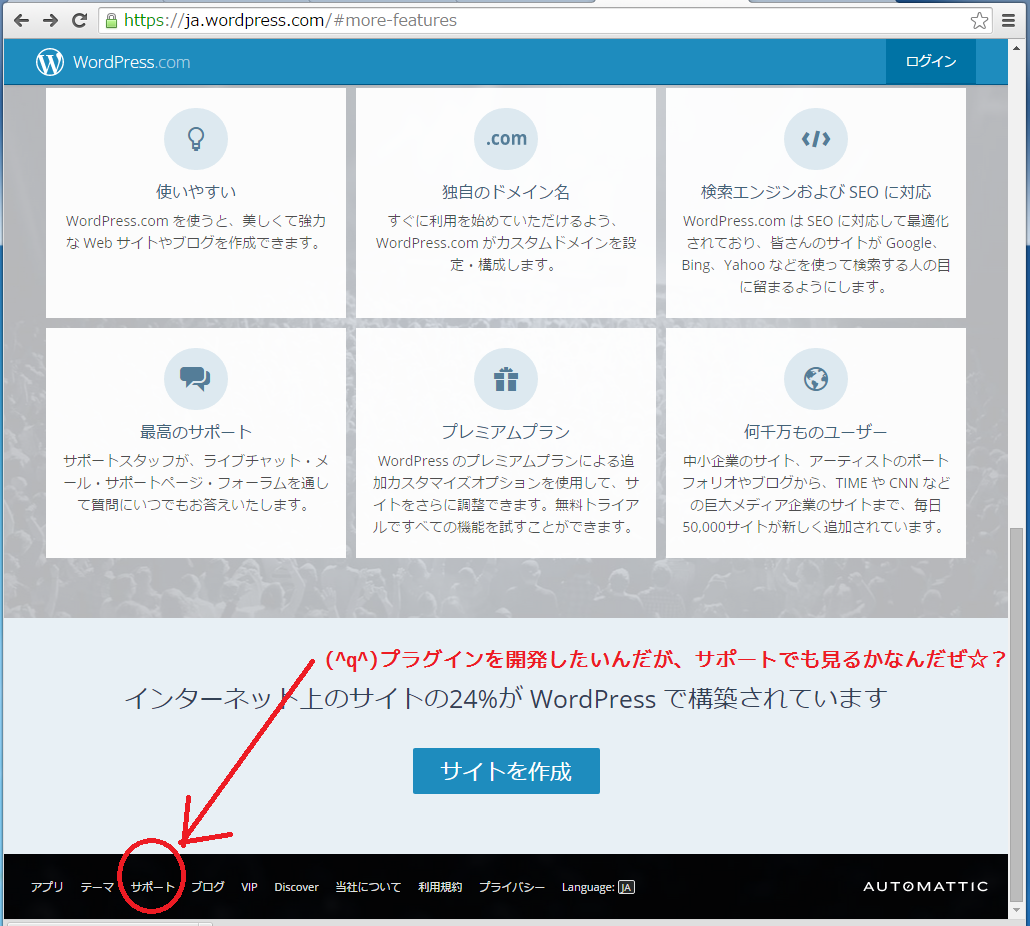Screen dimensions: 1030x926
Task: Open the アプリ footer link
Action: (47, 887)
